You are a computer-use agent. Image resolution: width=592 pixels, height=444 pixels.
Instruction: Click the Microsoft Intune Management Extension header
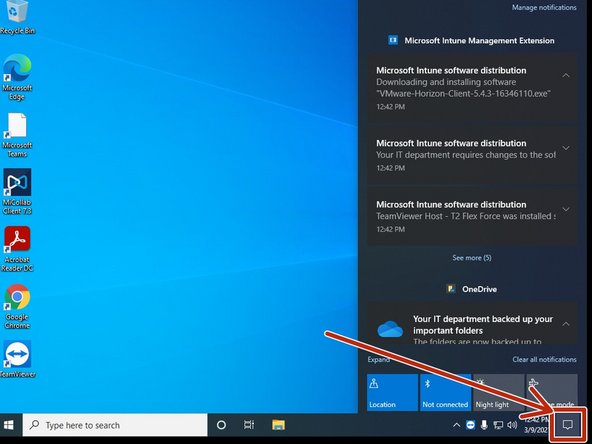point(472,40)
